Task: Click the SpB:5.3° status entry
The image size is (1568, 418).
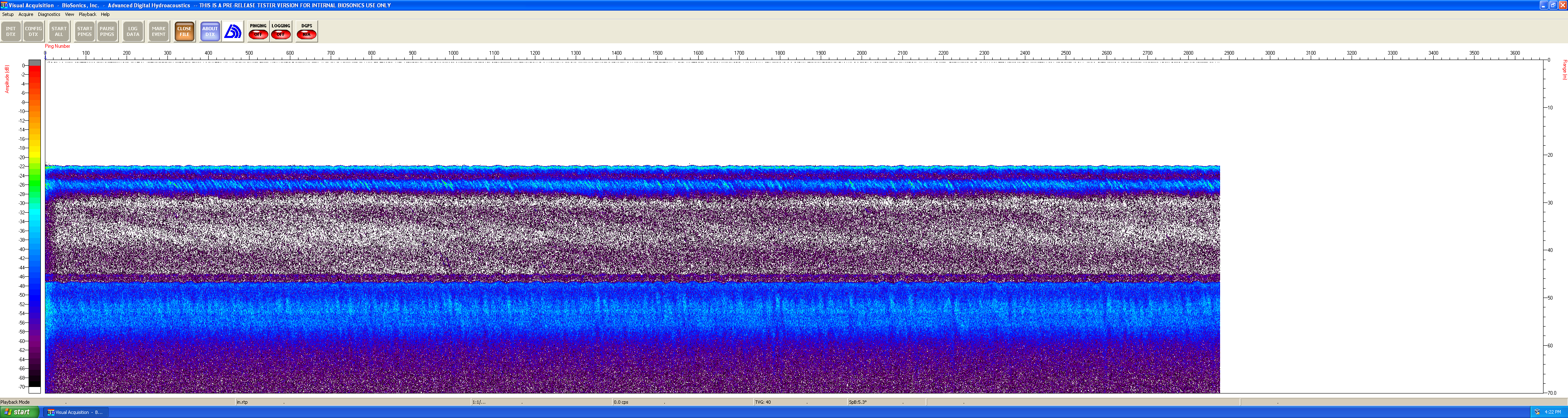Action: click(x=857, y=402)
